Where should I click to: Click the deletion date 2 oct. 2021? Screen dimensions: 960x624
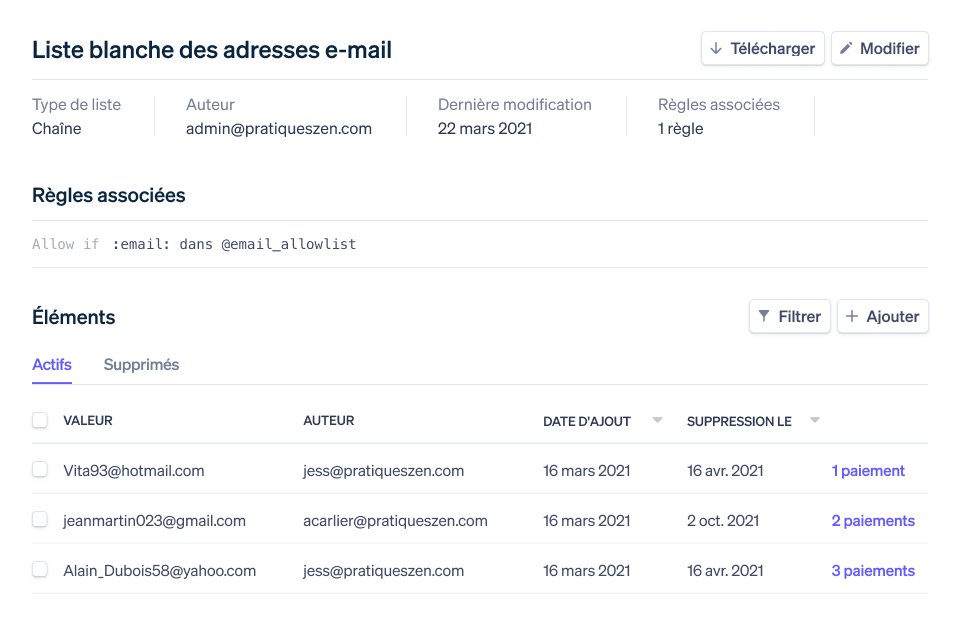tap(722, 521)
